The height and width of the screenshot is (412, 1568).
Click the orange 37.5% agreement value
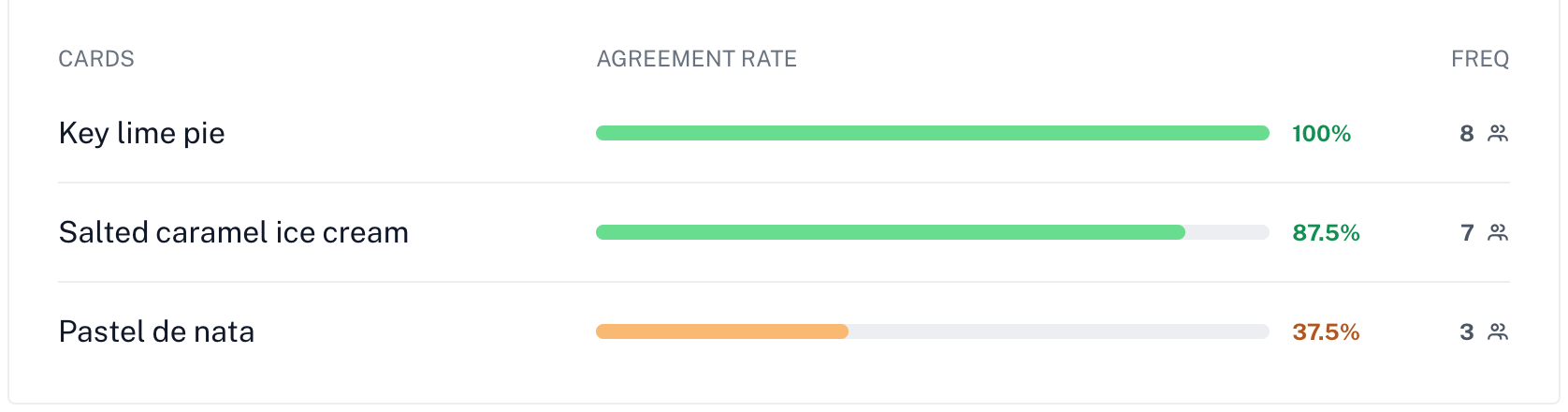(1326, 332)
